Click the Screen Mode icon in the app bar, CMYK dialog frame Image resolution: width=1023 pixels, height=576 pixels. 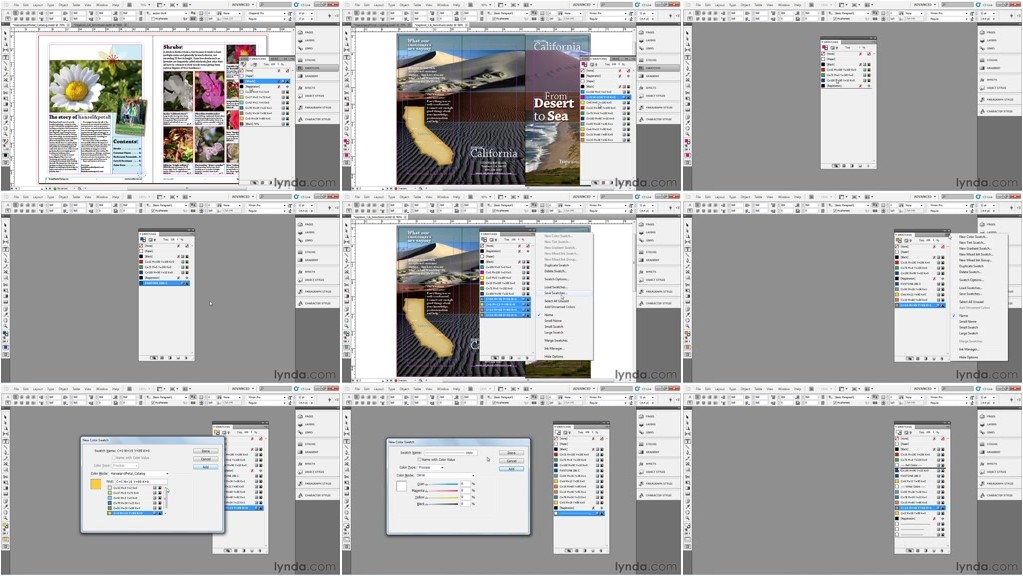(513, 389)
